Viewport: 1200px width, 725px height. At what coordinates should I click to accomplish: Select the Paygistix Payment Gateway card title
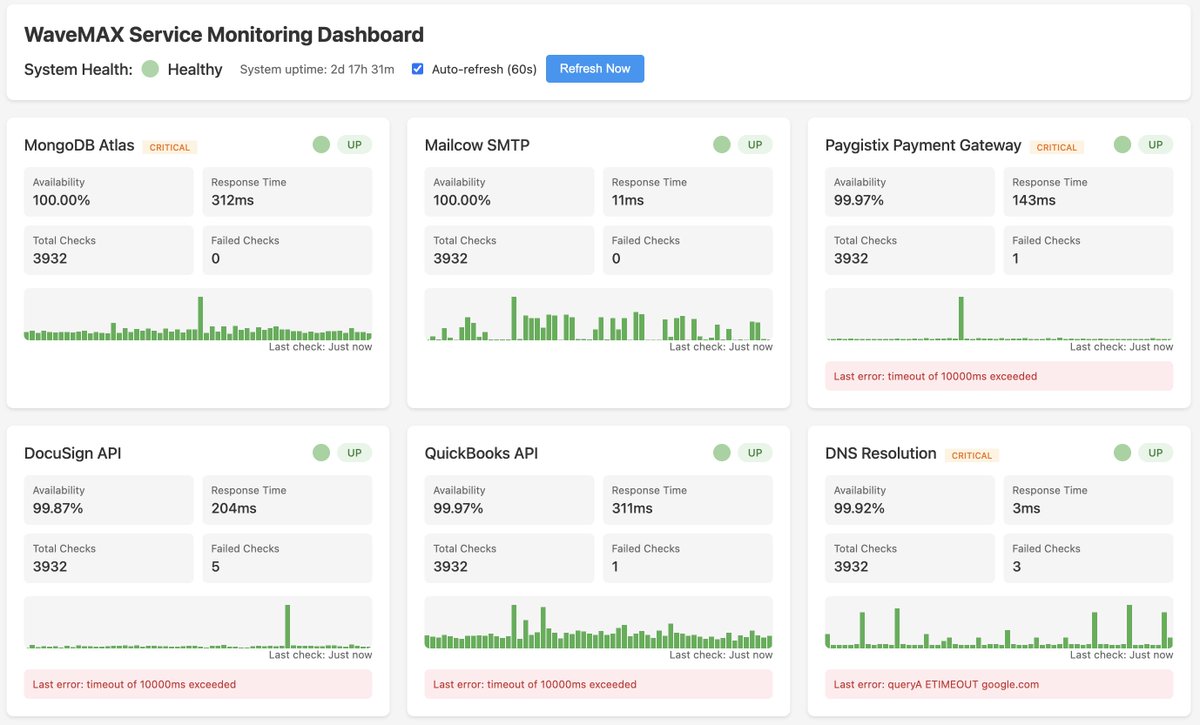tap(923, 145)
